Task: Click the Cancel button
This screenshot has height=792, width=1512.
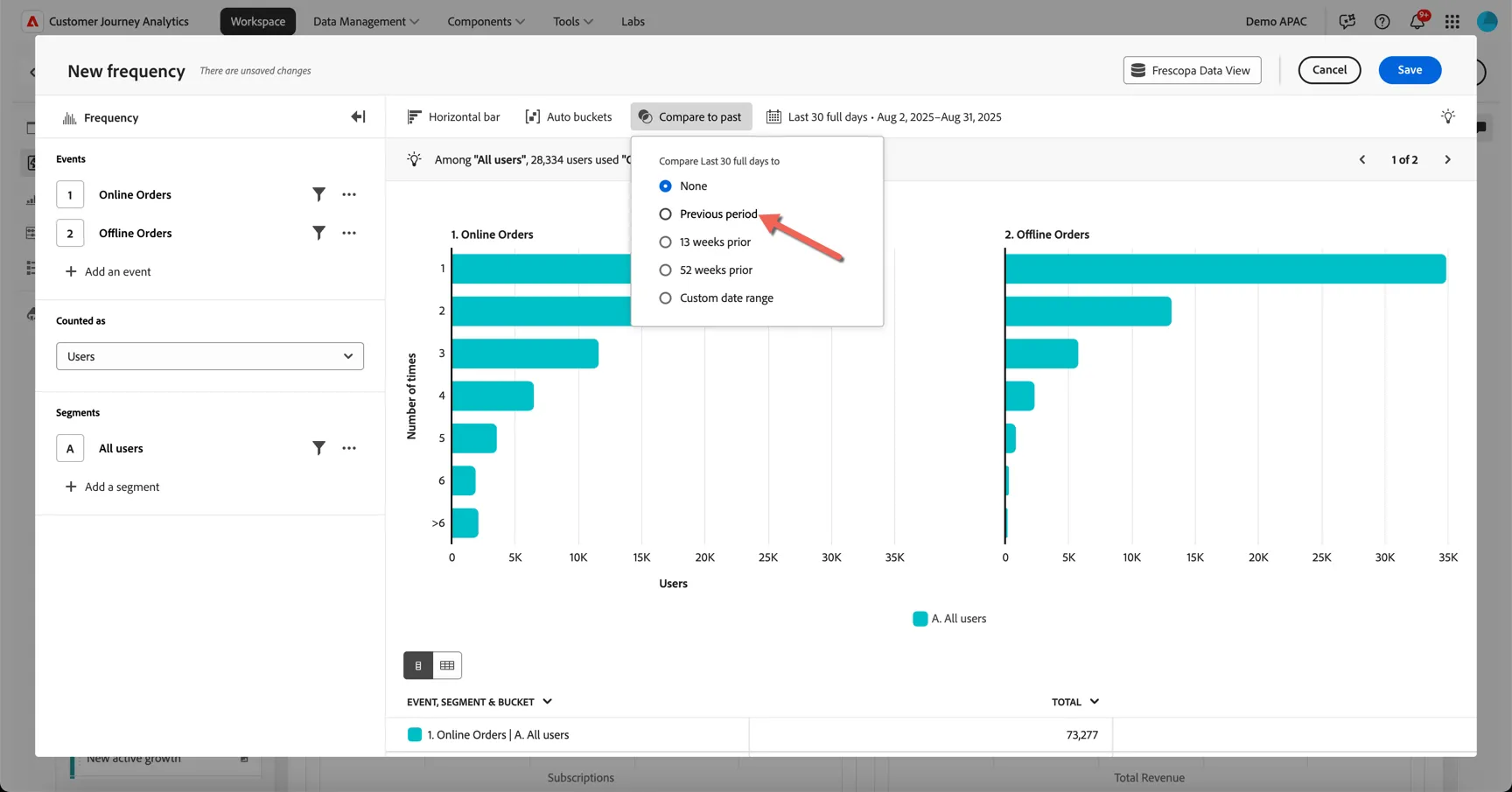Action: tap(1329, 70)
